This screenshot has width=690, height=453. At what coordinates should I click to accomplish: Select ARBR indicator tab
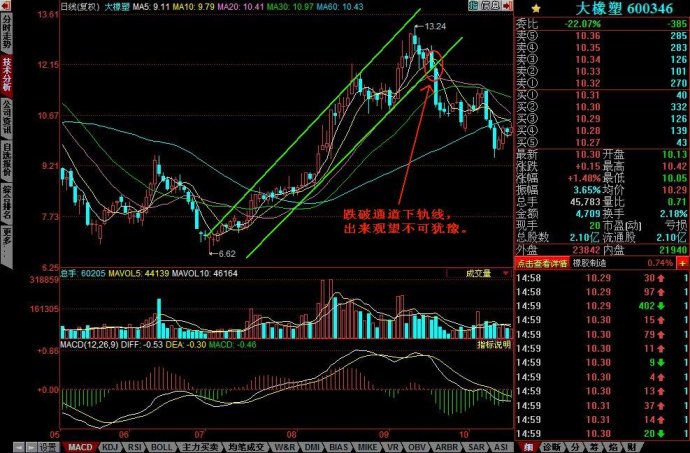pos(447,447)
